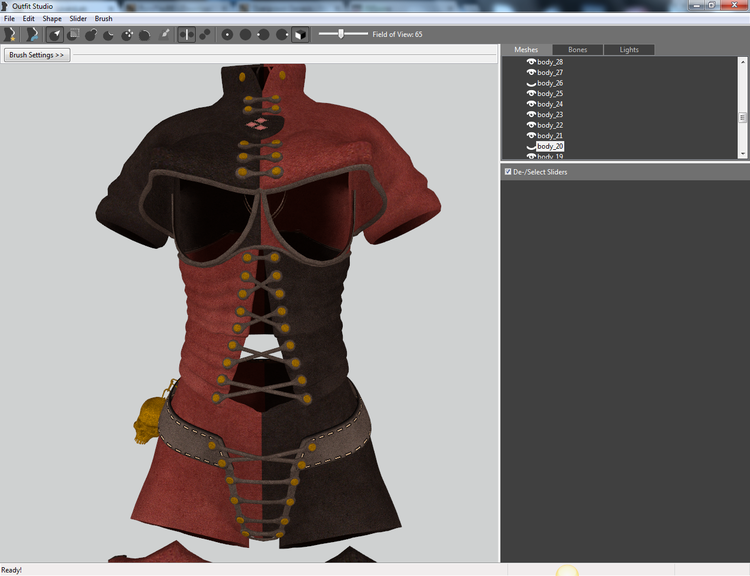Open the Slider menu

(78, 19)
